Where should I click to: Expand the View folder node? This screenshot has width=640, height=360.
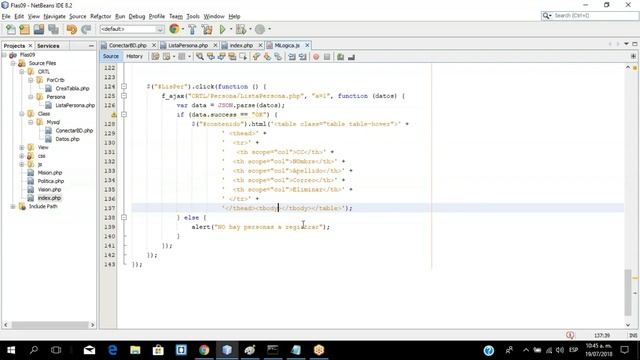click(22, 147)
